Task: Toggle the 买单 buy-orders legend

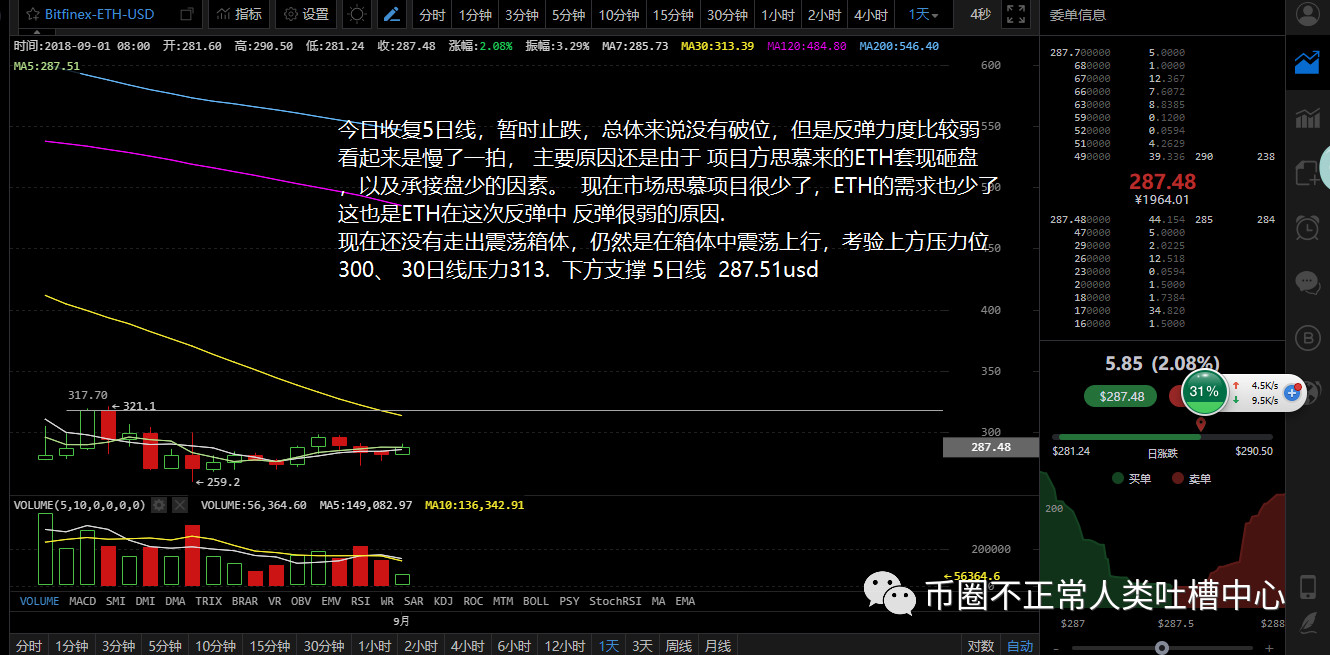Action: point(1131,478)
